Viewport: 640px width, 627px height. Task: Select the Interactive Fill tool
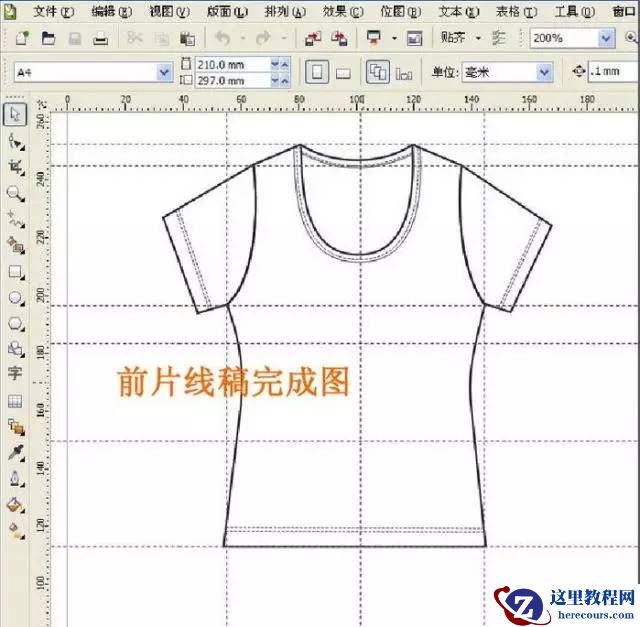[x=16, y=530]
